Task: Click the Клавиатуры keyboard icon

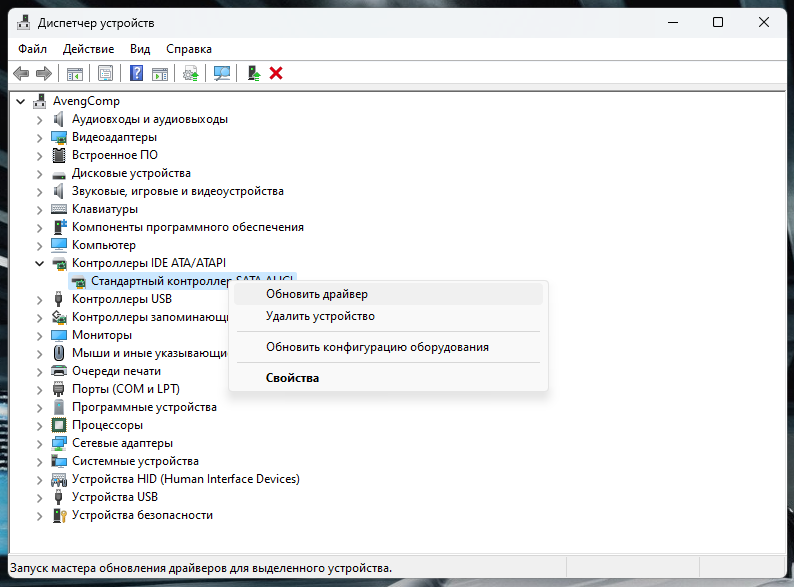Action: (59, 209)
